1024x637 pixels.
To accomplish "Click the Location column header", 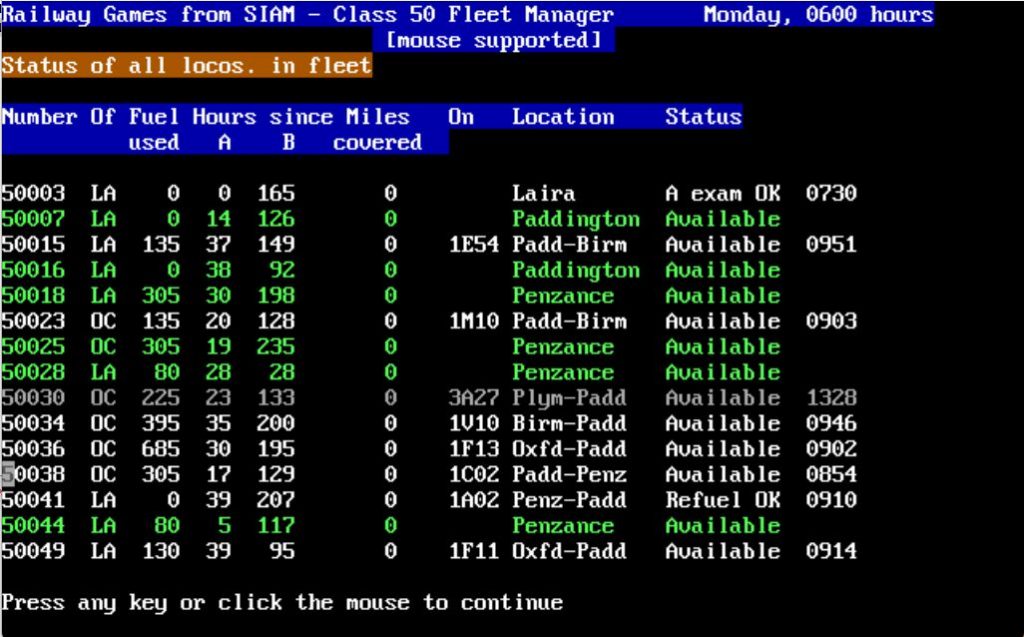I will tap(563, 117).
